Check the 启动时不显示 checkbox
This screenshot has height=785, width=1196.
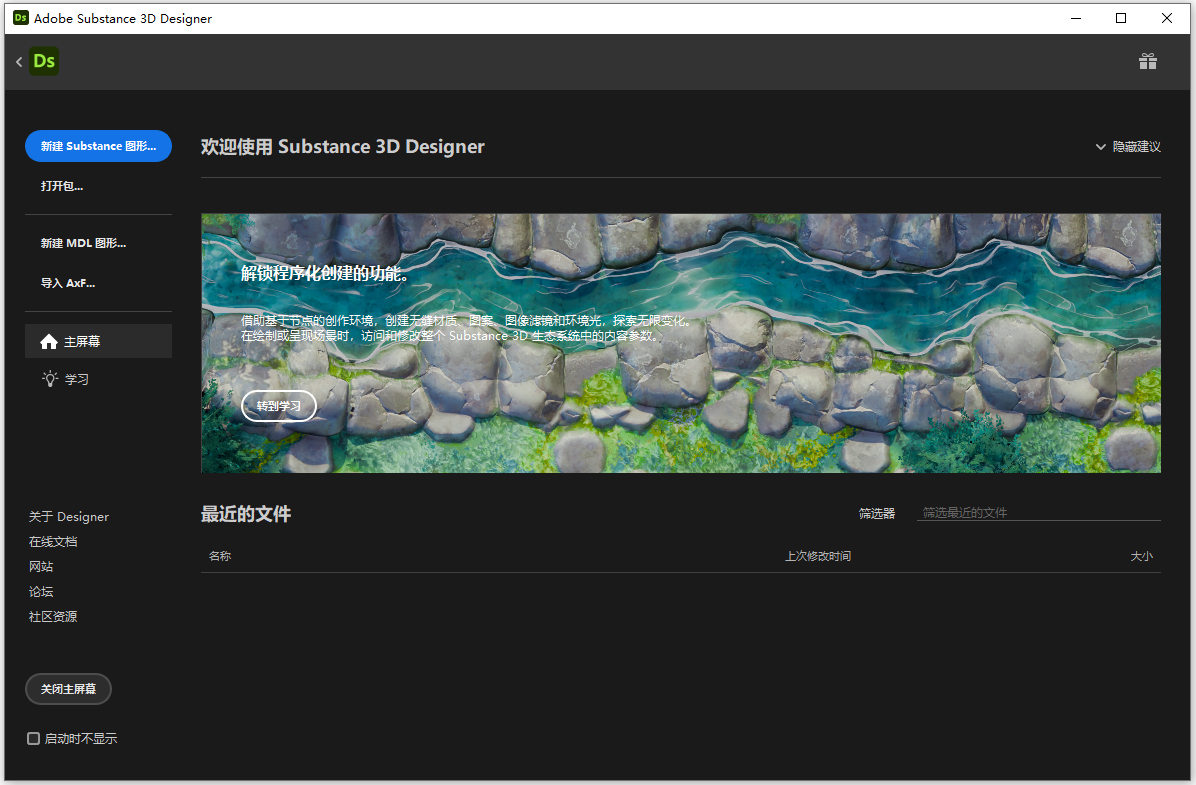pos(31,738)
